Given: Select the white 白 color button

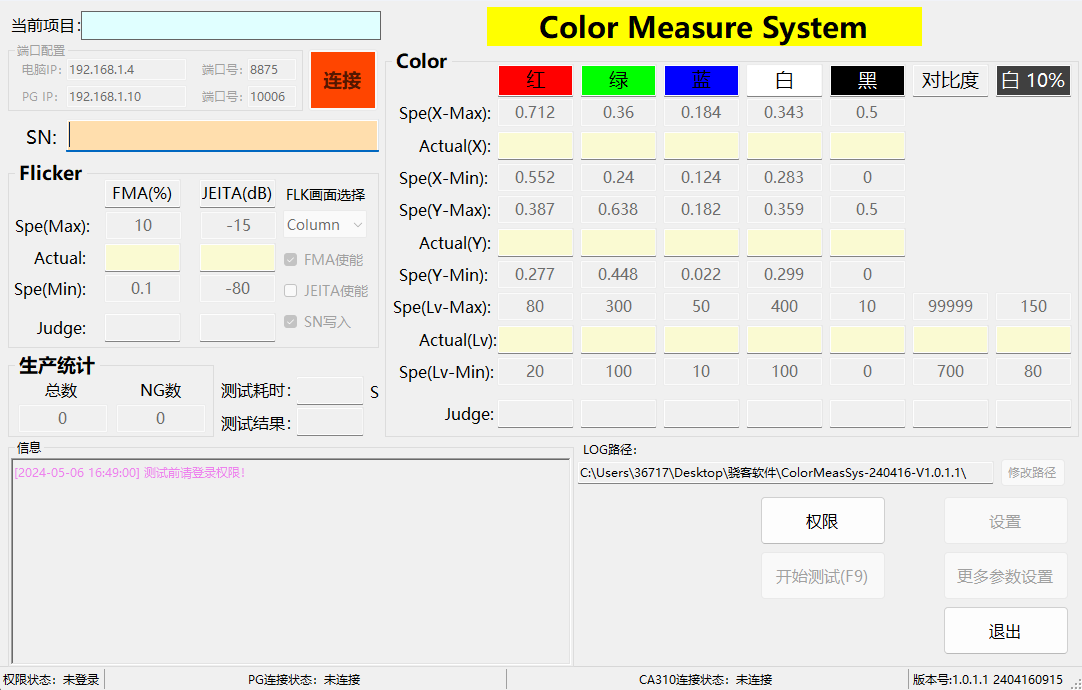Looking at the screenshot, I should tap(784, 80).
